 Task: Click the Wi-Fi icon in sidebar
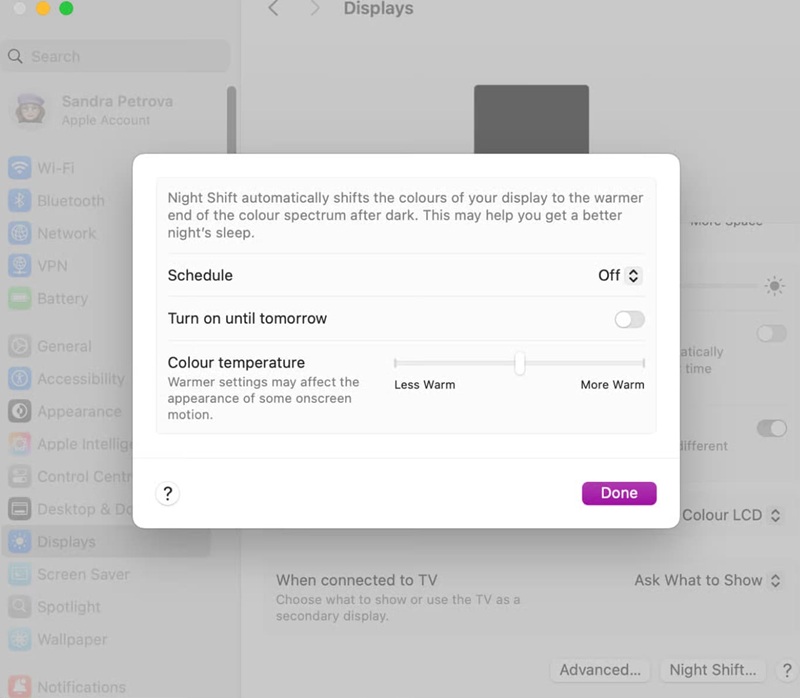[19, 168]
